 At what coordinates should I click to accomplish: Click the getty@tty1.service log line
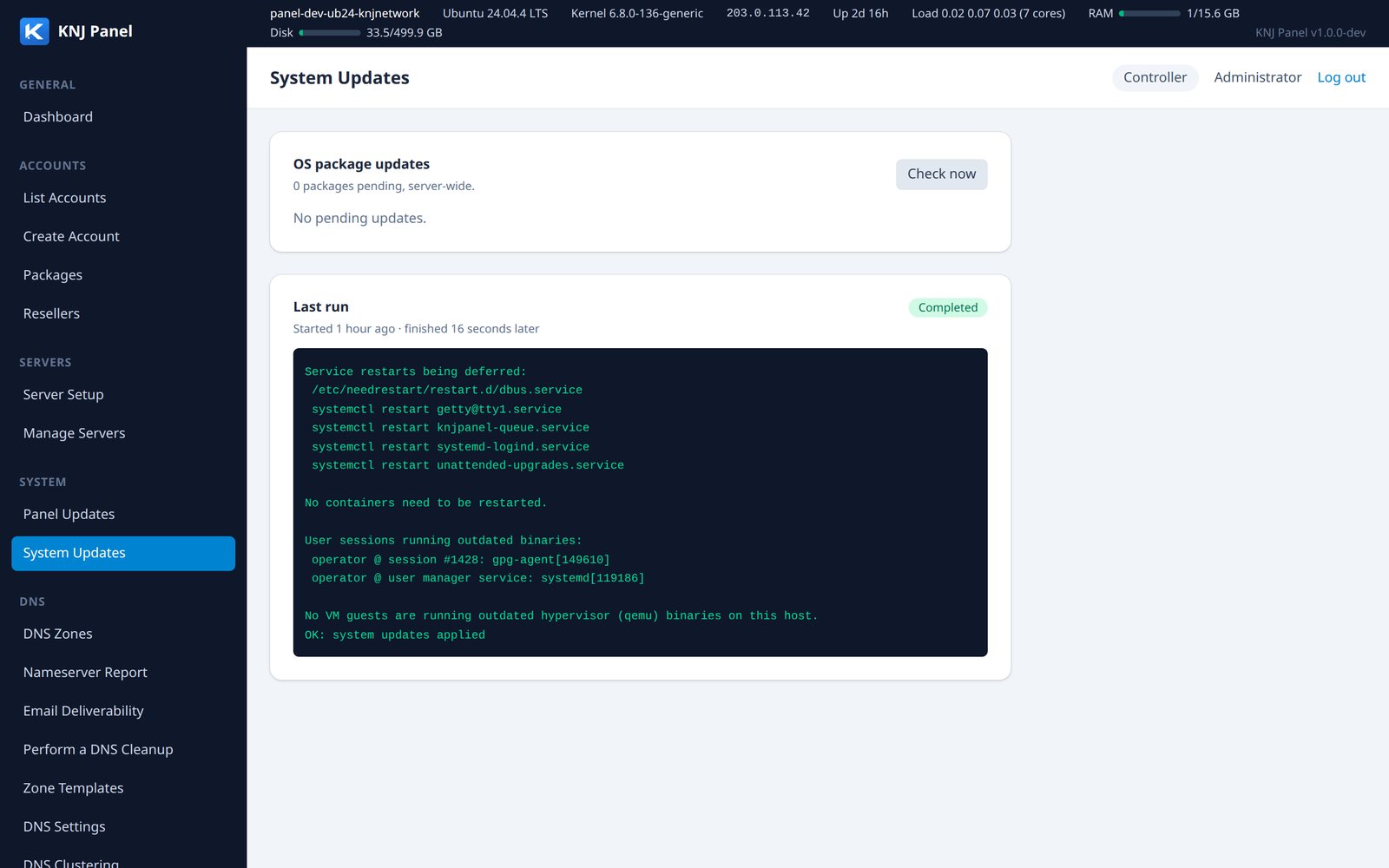point(437,410)
